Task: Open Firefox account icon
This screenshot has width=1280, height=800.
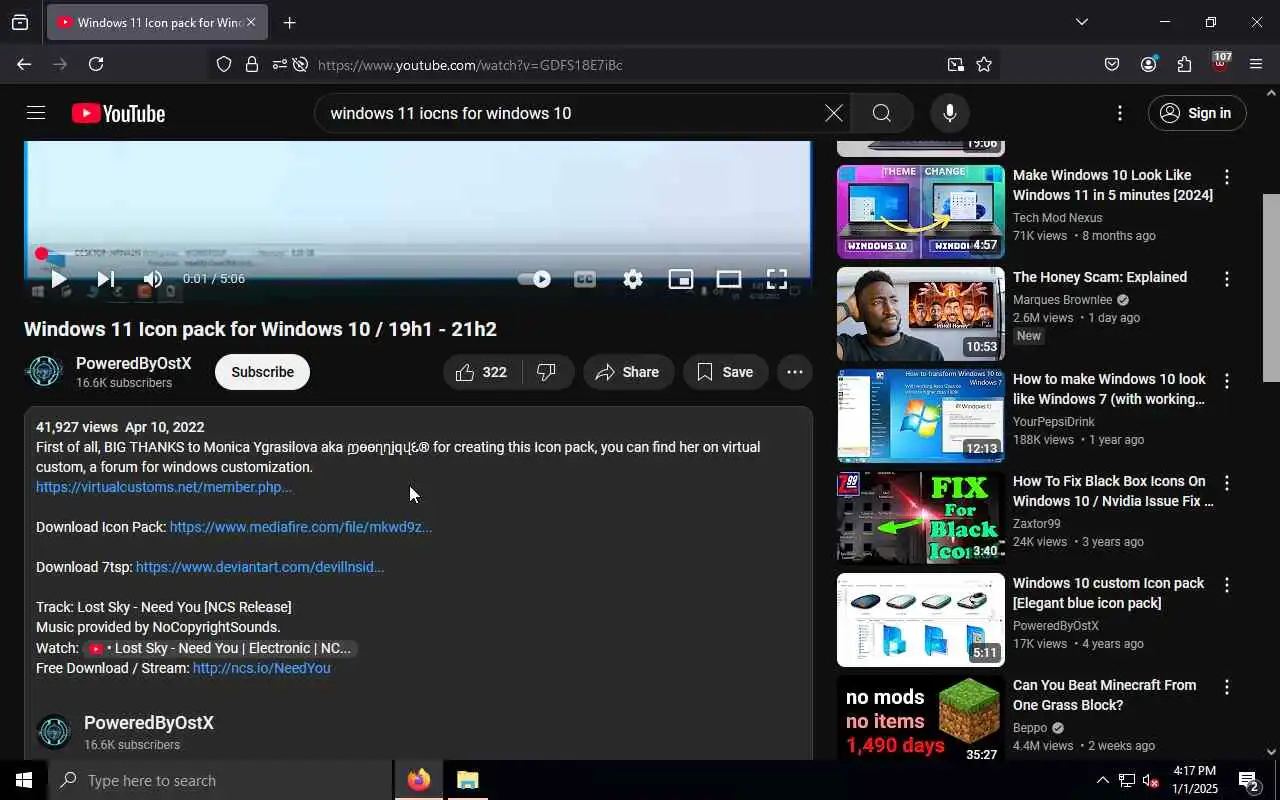Action: tap(1148, 64)
